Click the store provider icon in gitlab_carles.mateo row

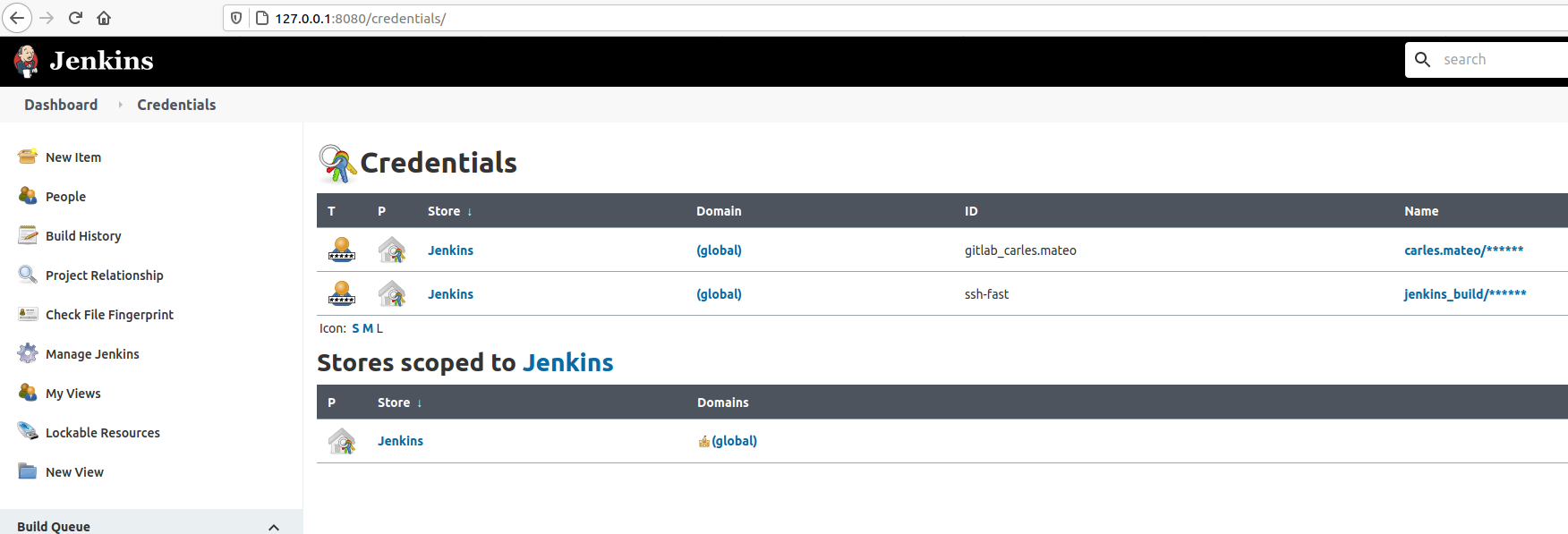(x=392, y=250)
